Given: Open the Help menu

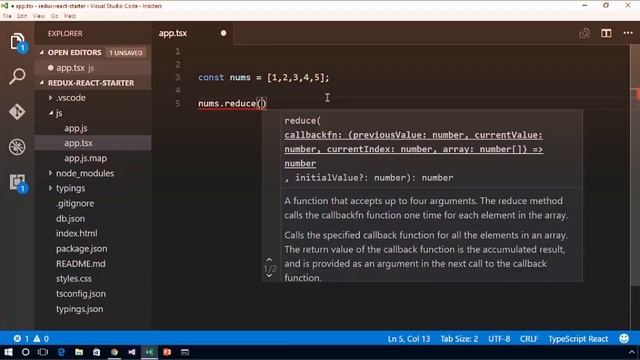Looking at the screenshot, I should point(70,16).
